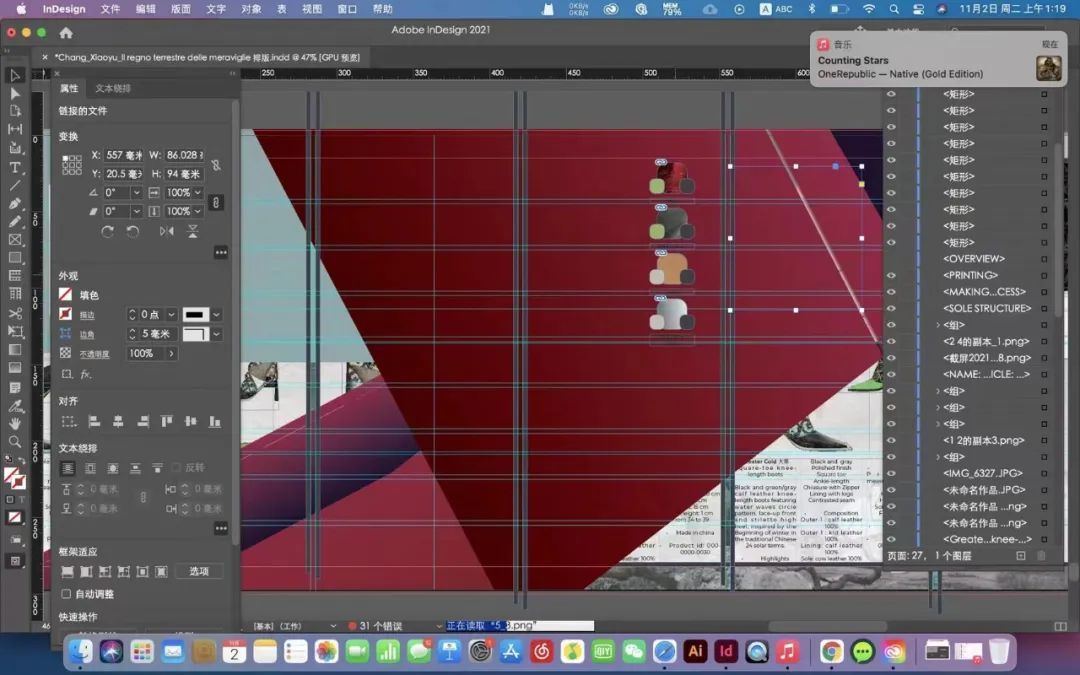The width and height of the screenshot is (1080, 675).
Task: Hide the <PRINTING> layer item
Action: [891, 275]
